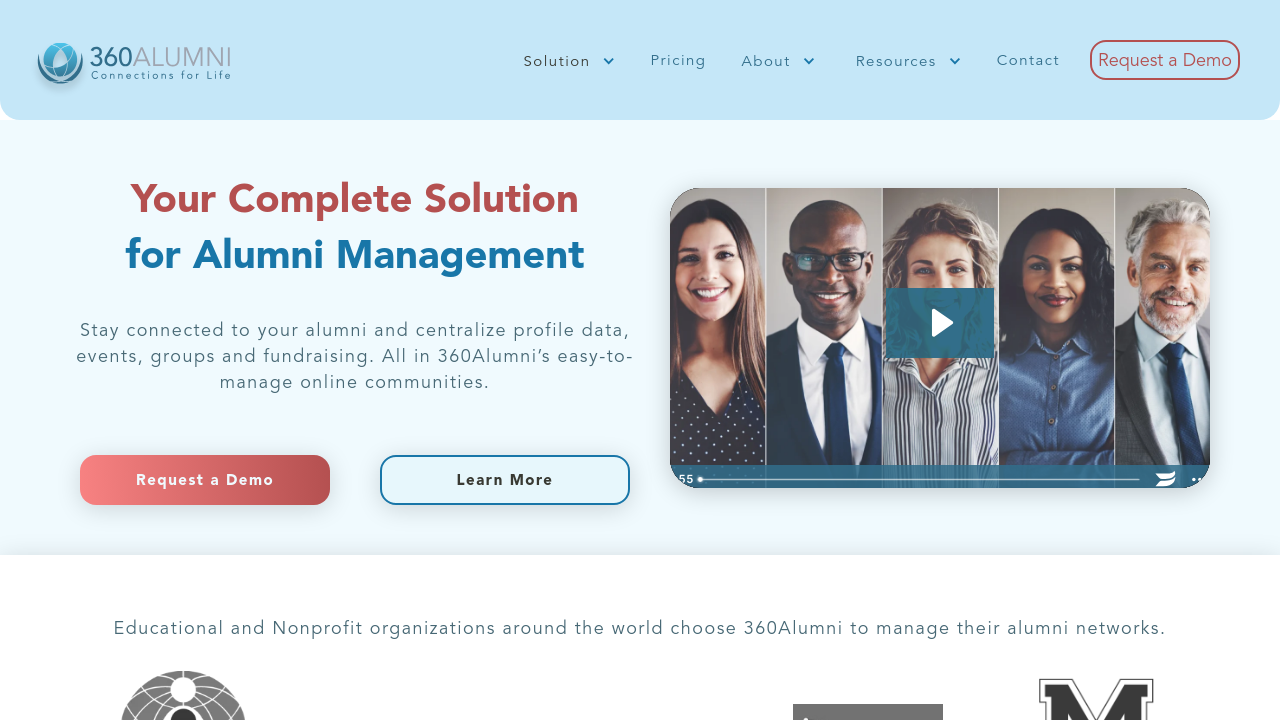
Task: Click the 360Alumni logo
Action: 134,63
